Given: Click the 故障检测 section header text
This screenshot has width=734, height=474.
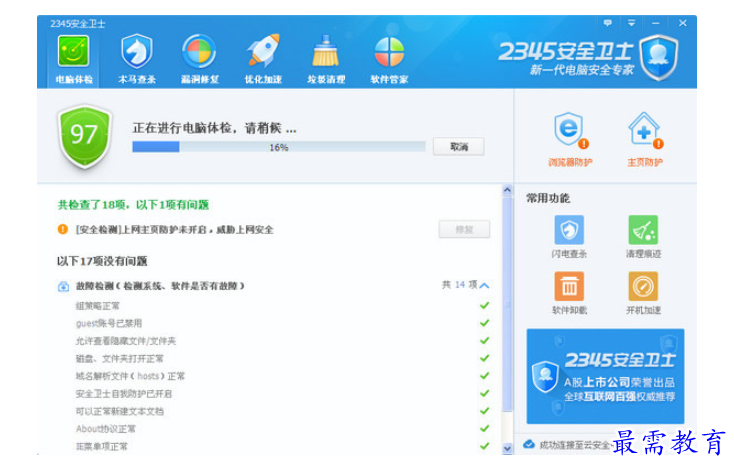Looking at the screenshot, I should coord(160,286).
